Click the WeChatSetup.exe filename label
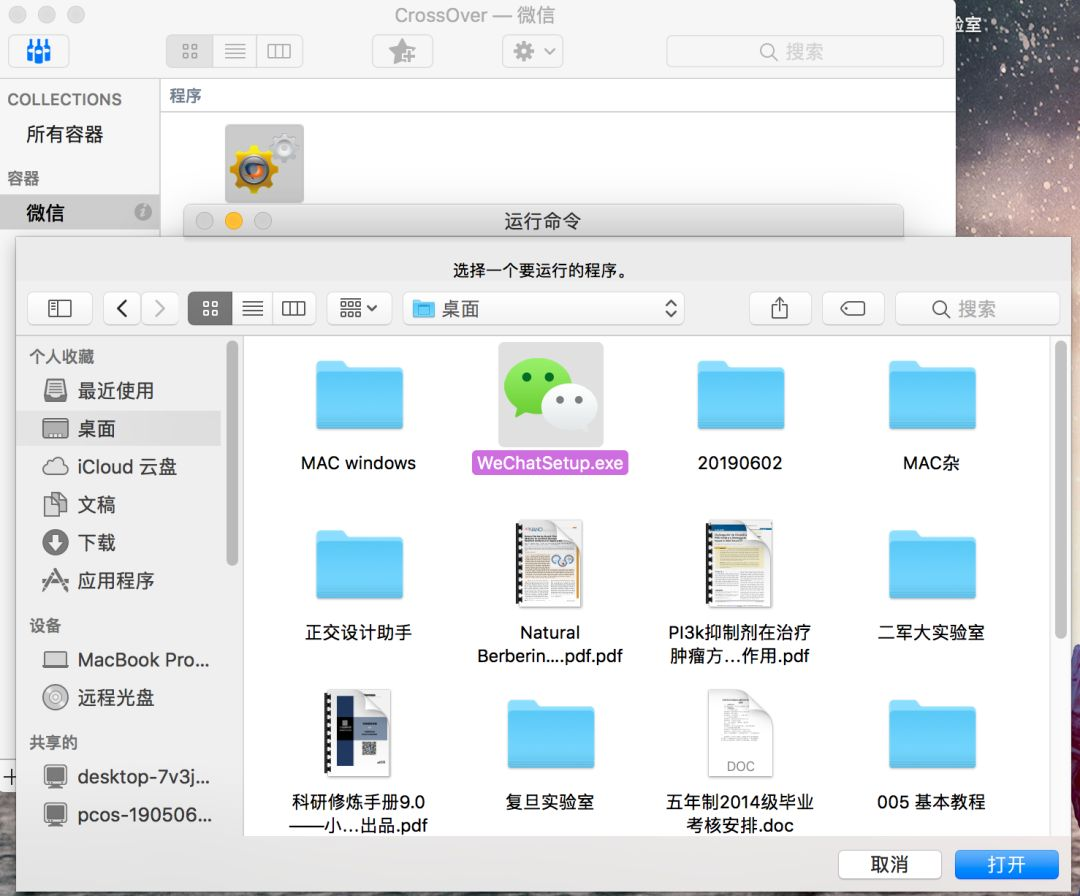This screenshot has width=1080, height=896. click(x=550, y=463)
